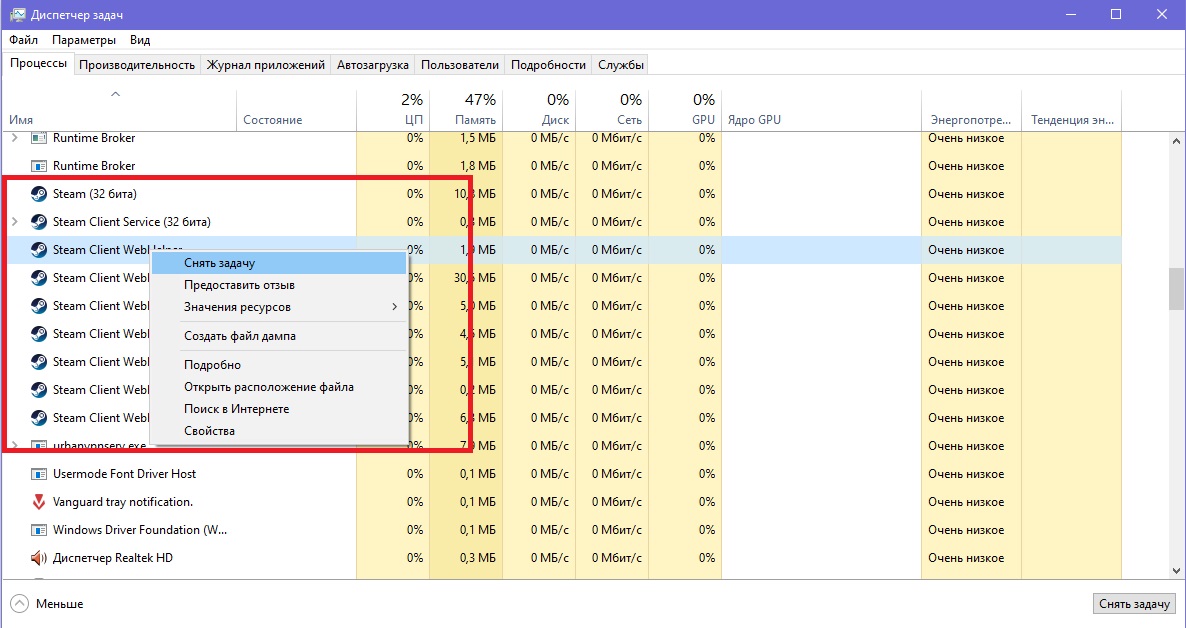The width and height of the screenshot is (1186, 628).
Task: Sort by the Энергопотребление column header
Action: [971, 110]
